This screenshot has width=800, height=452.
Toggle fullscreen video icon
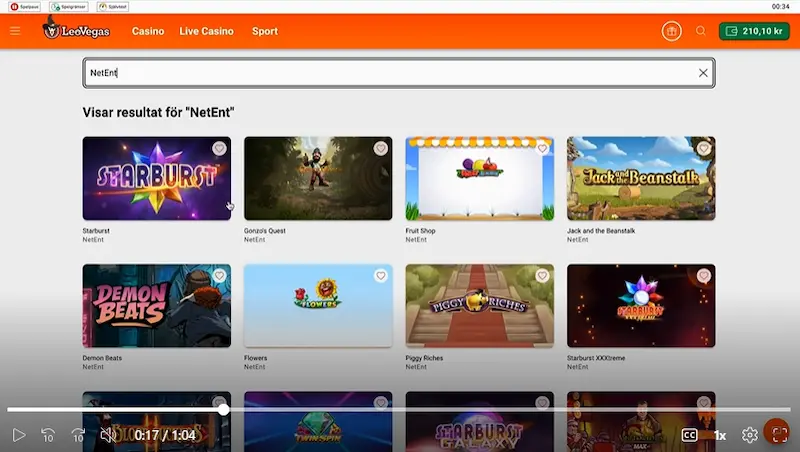pos(779,435)
